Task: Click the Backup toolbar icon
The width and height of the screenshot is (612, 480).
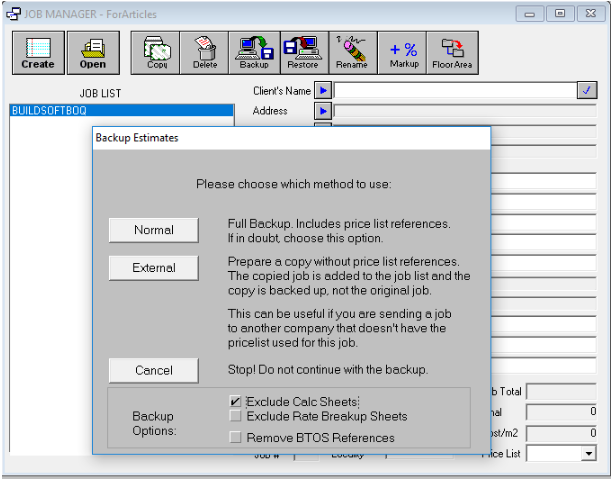Action: coord(254,52)
